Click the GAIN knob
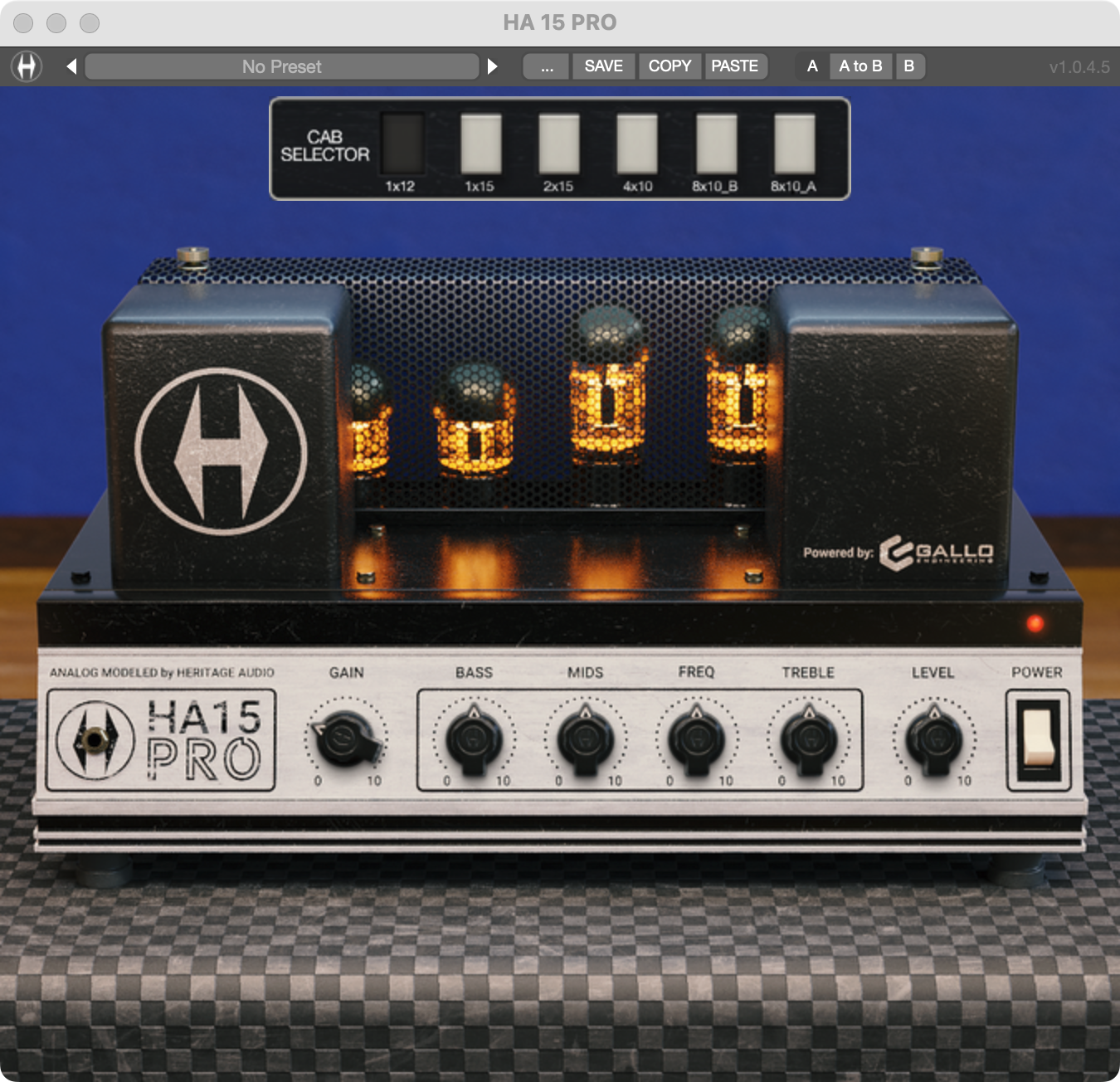The width and height of the screenshot is (1120, 1082). pos(345,738)
